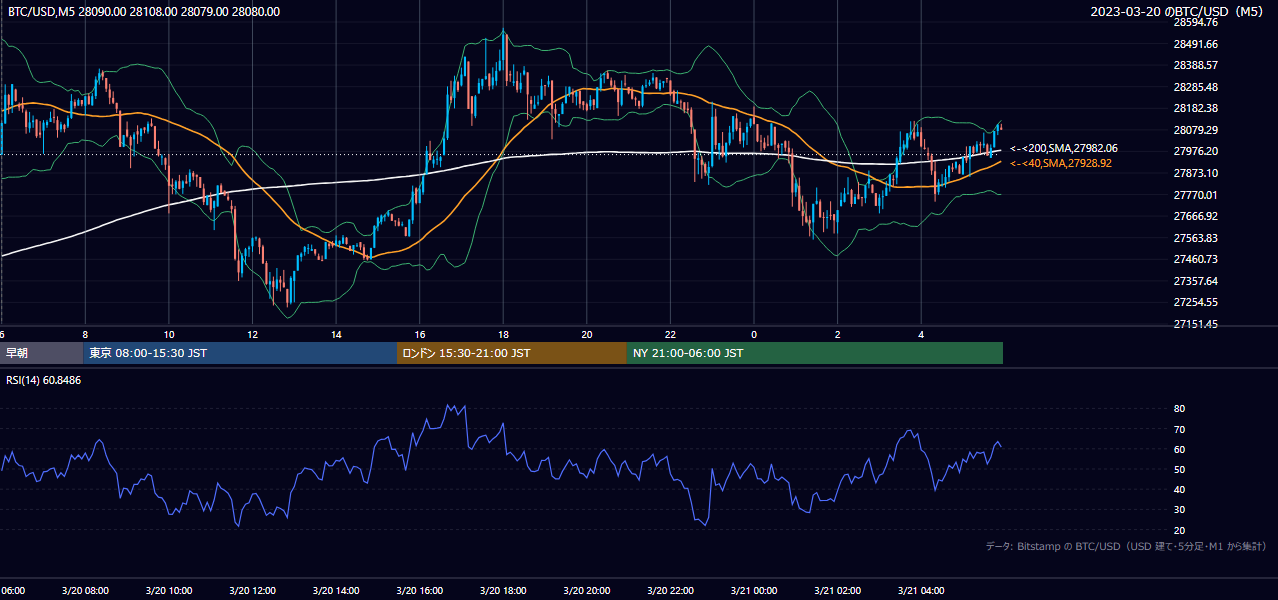
Task: Click the Bitstamp data source note
Action: [x=1126, y=547]
